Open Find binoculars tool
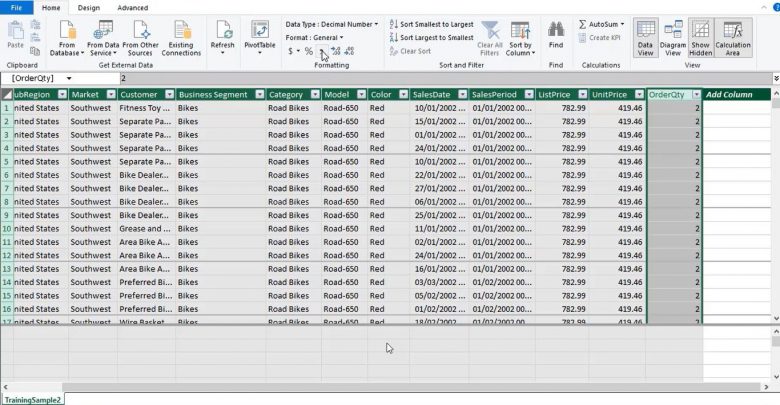Viewport: 780px width, 405px height. click(556, 35)
